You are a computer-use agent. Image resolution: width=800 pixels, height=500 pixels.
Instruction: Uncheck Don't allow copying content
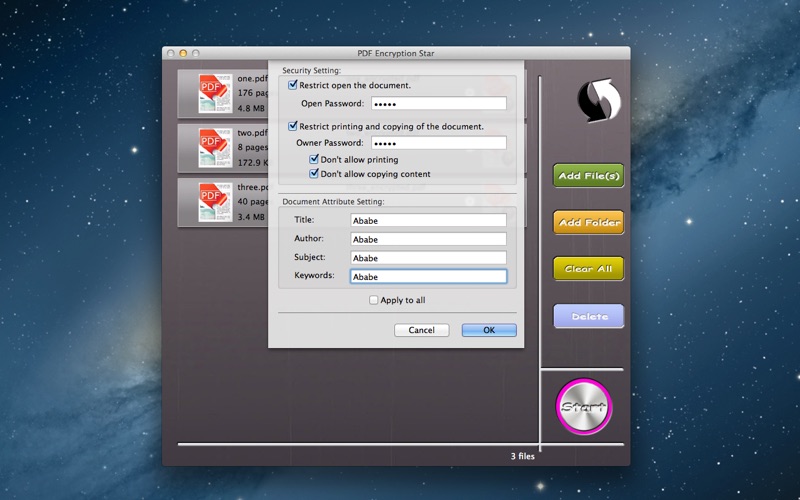[x=314, y=174]
